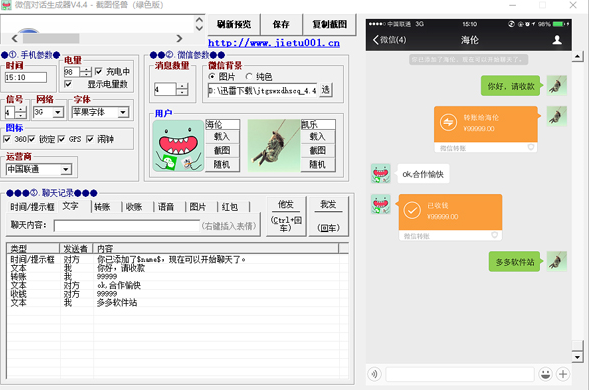Click 选 to browse background image
589x390 pixels.
coord(326,90)
